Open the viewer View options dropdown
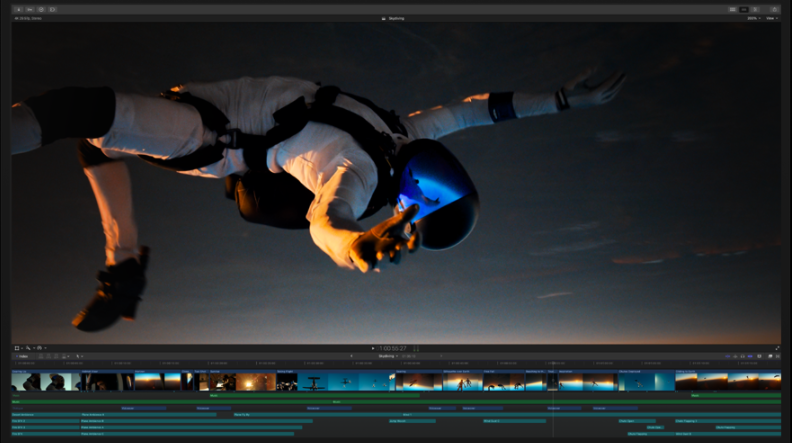The width and height of the screenshot is (792, 443). click(x=771, y=18)
